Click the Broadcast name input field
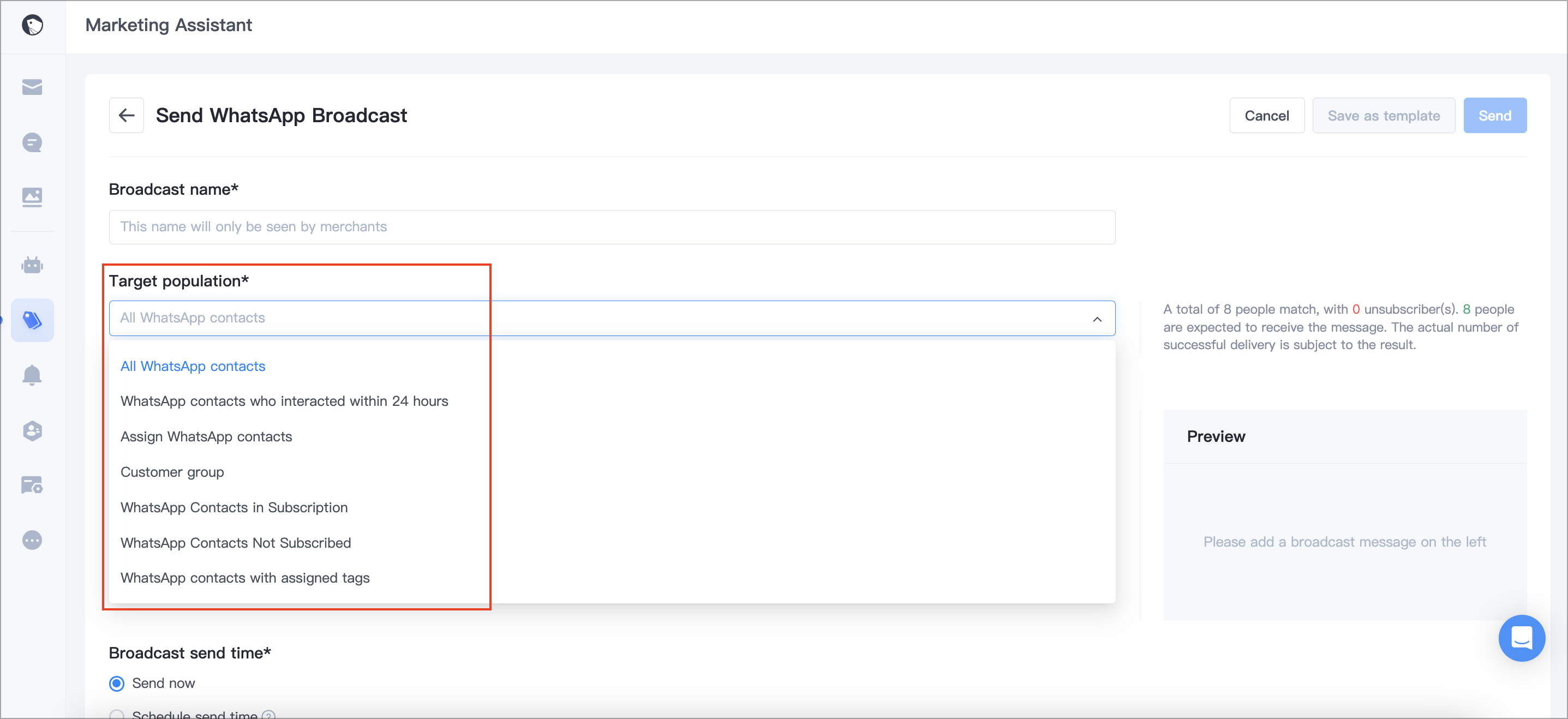1568x719 pixels. (x=612, y=227)
